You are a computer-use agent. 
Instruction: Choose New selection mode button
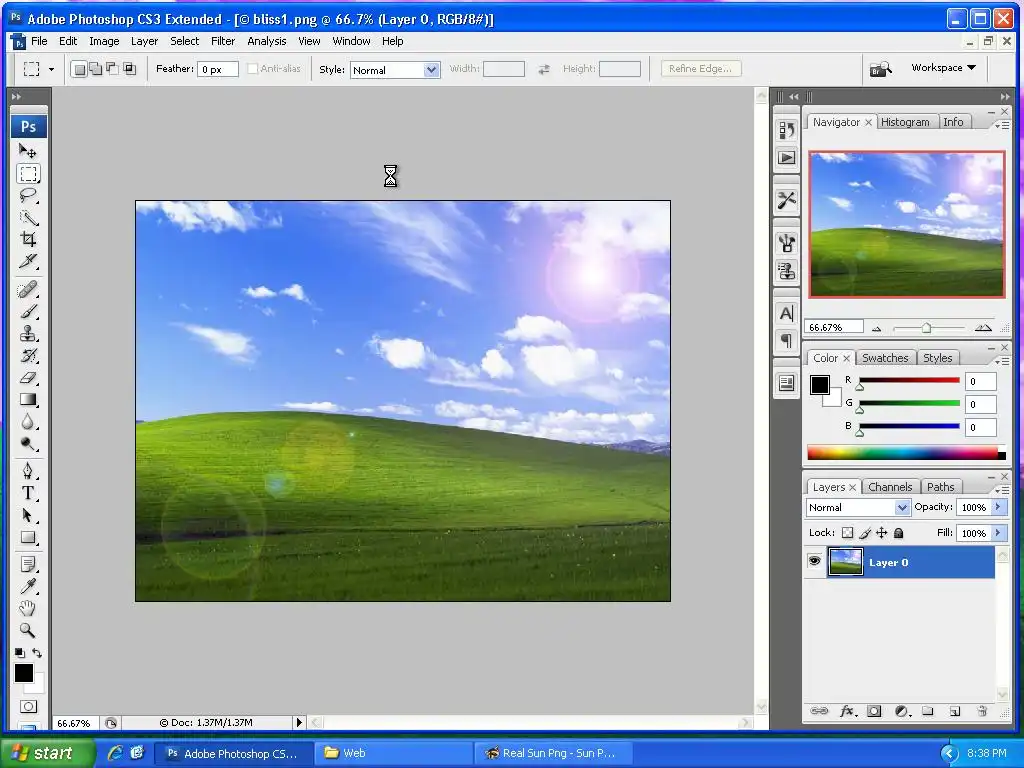point(79,69)
